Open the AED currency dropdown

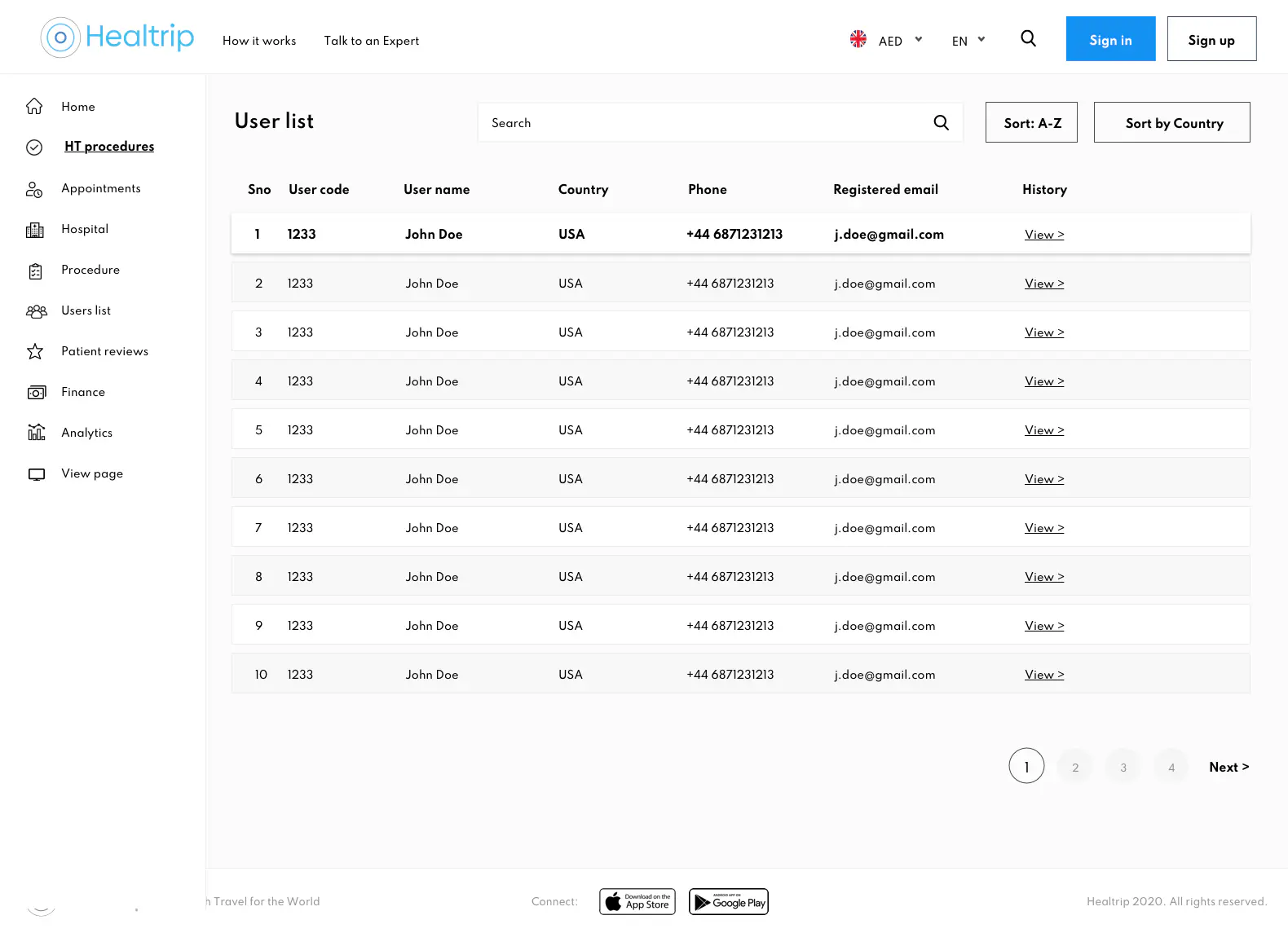click(901, 41)
